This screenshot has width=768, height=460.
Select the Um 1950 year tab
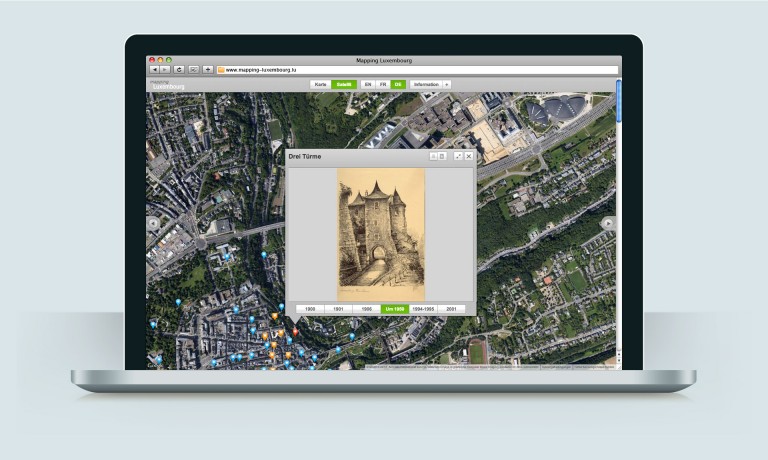(395, 309)
